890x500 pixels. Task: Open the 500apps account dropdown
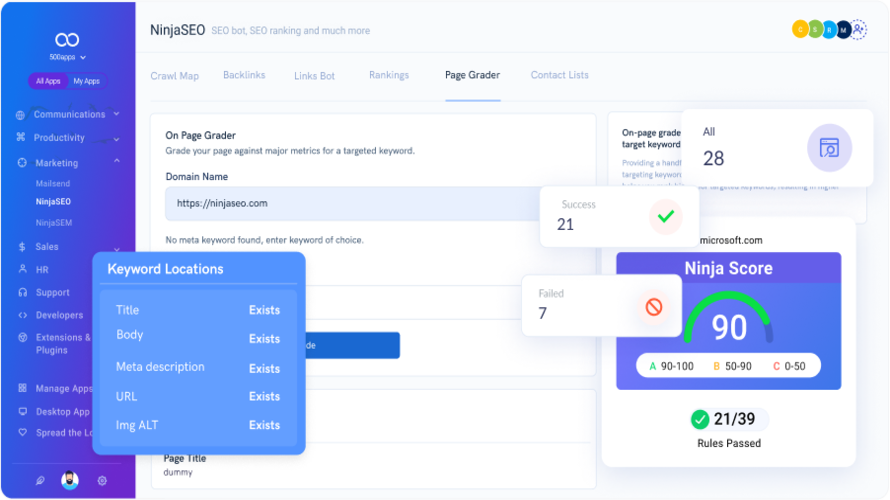tap(68, 57)
